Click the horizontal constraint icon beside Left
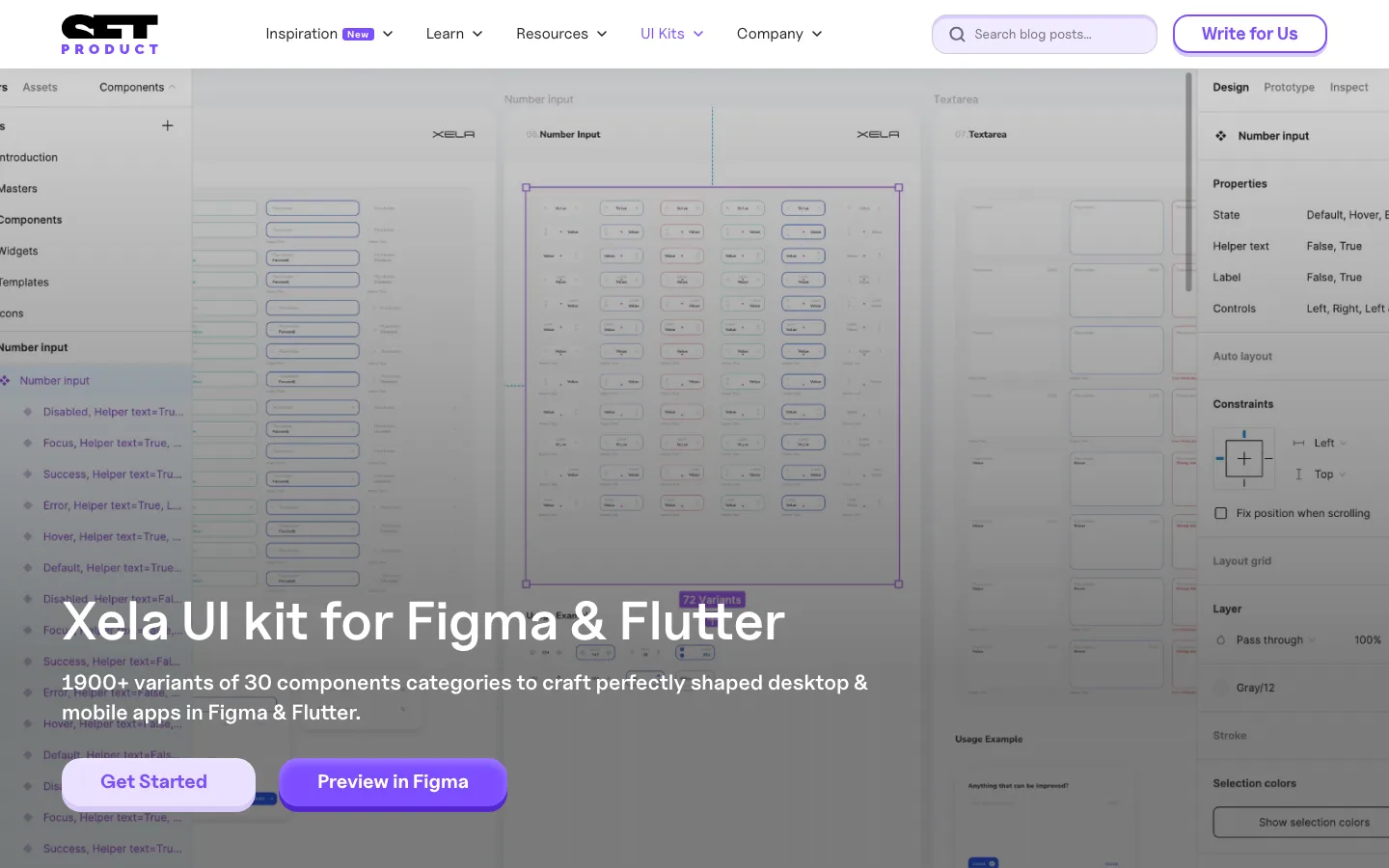Screen dimensions: 1389x868 (1298, 444)
